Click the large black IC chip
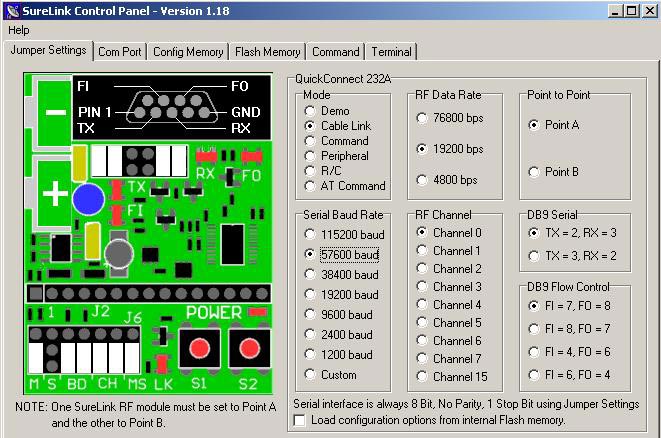The height and width of the screenshot is (438, 661). click(233, 245)
